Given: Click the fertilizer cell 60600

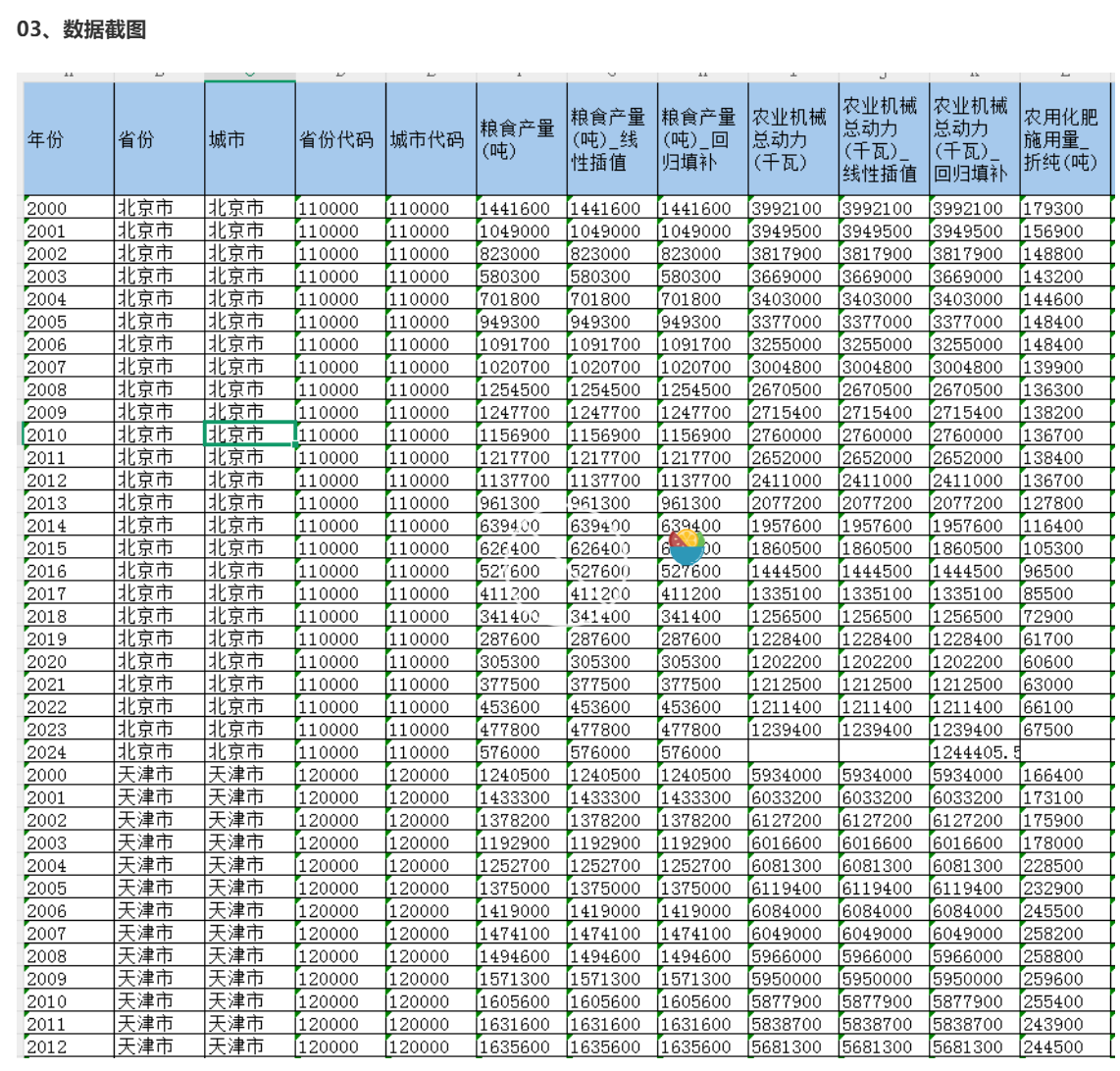Looking at the screenshot, I should [1066, 661].
